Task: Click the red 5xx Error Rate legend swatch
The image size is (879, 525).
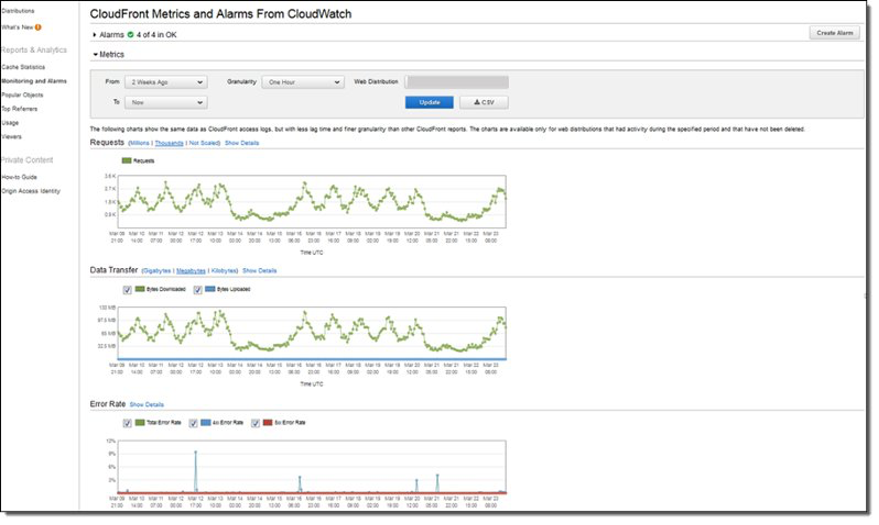Action: [x=267, y=422]
